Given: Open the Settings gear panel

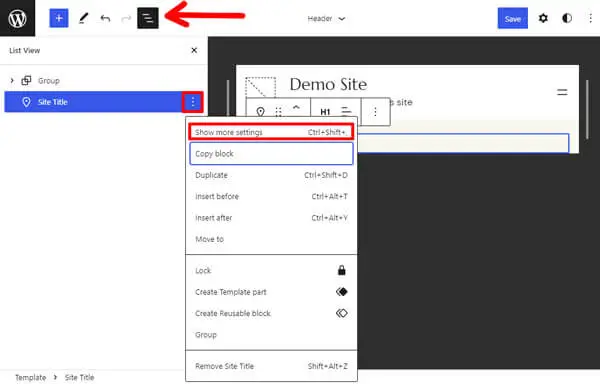Looking at the screenshot, I should click(543, 18).
